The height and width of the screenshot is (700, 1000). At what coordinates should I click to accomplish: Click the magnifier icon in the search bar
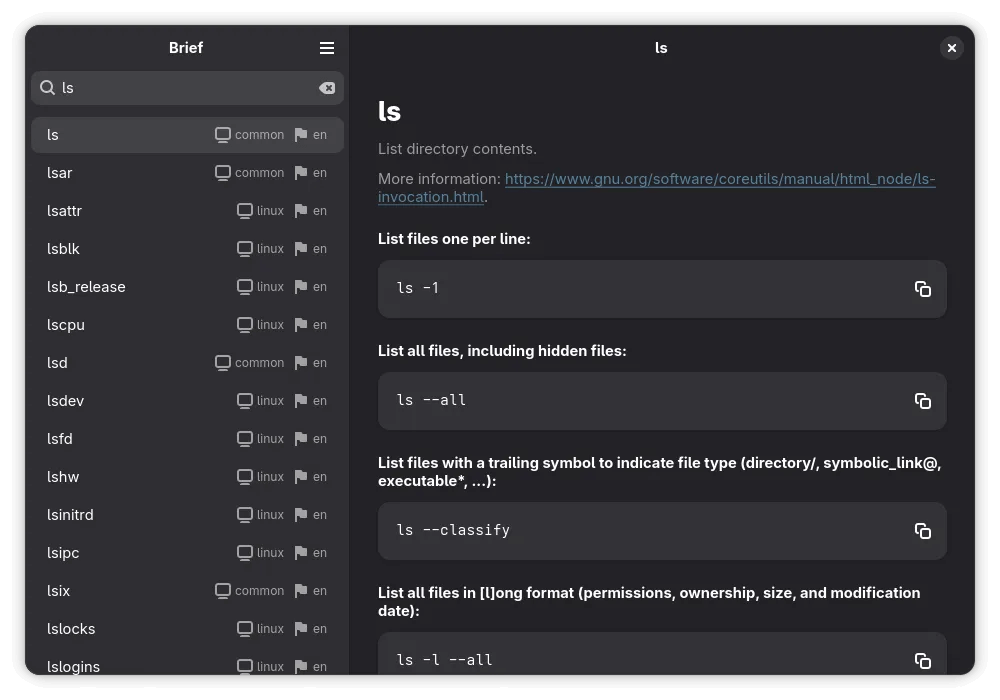coord(47,87)
